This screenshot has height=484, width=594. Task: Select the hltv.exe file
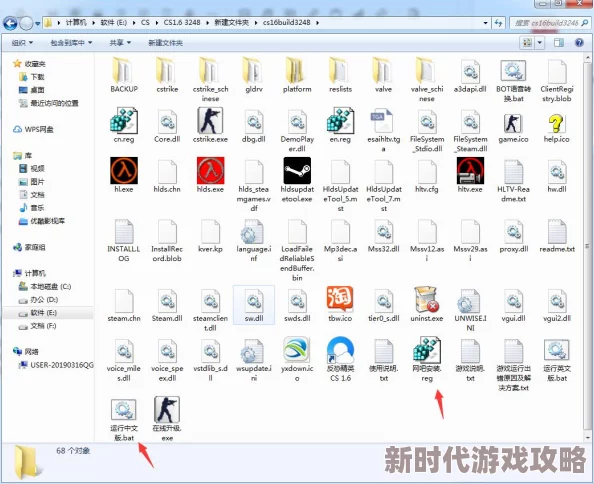point(470,175)
